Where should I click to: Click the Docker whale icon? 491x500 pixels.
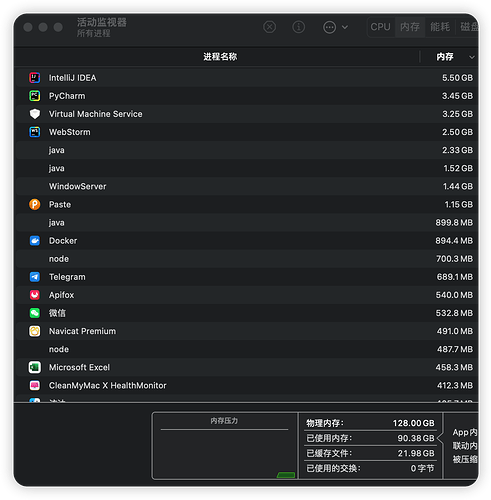coord(35,241)
